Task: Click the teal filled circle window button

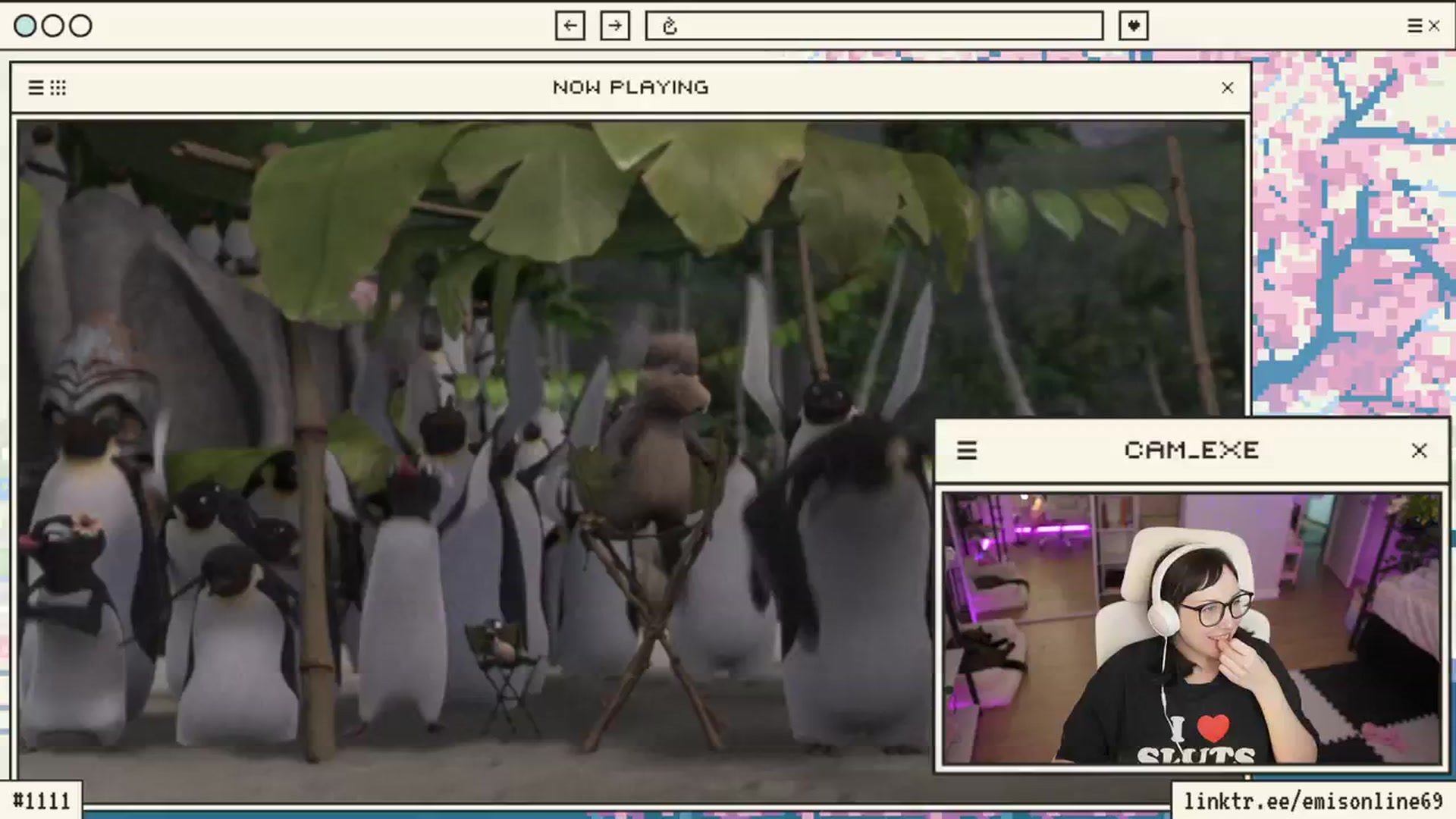Action: [25, 26]
